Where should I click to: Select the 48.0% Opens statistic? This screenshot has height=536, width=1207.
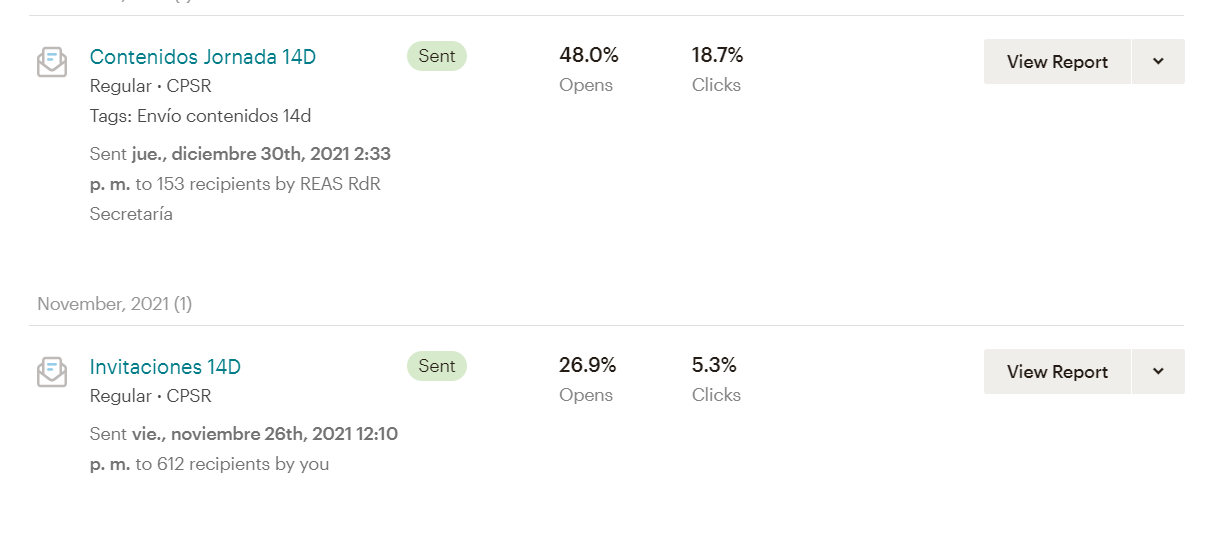pyautogui.click(x=588, y=56)
